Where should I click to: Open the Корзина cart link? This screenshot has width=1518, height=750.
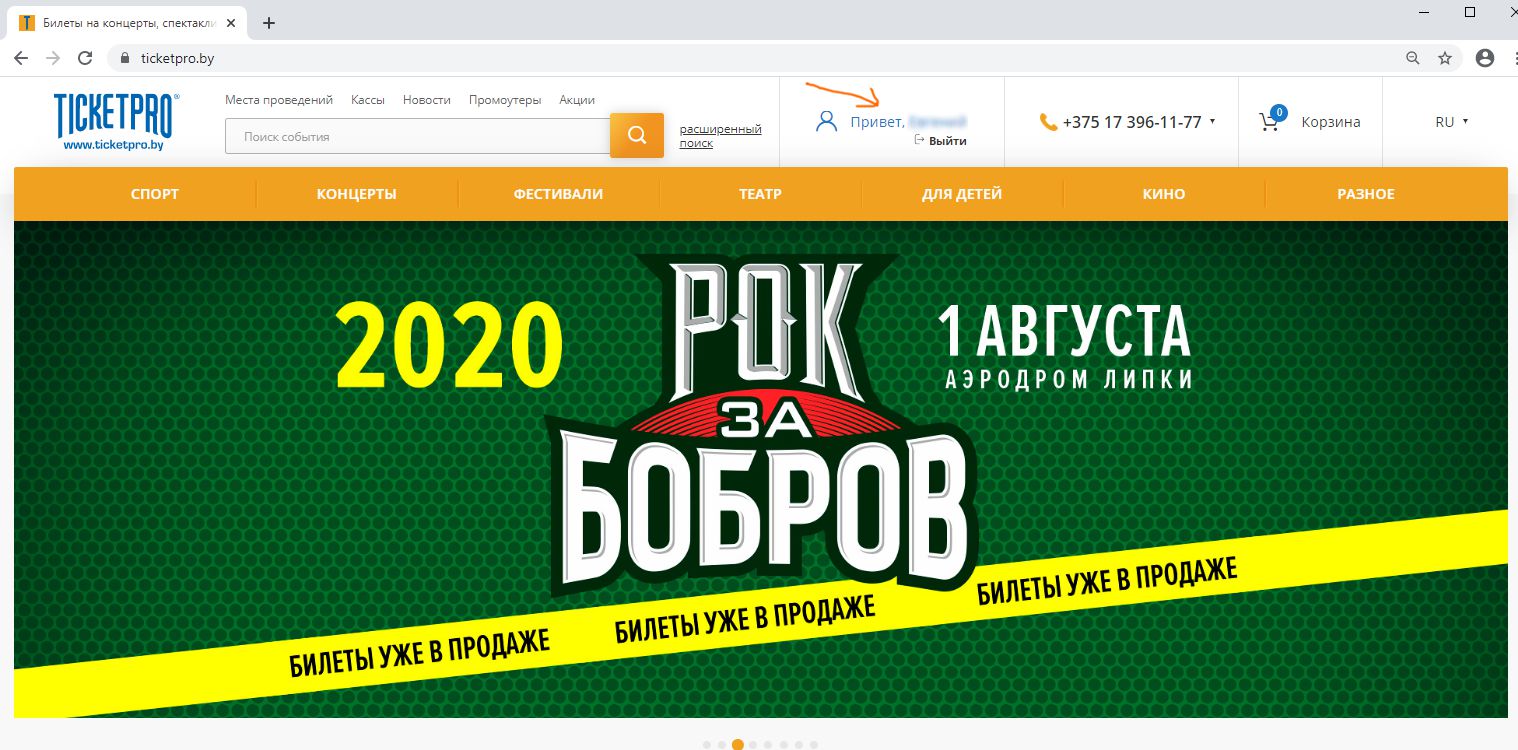click(1331, 122)
